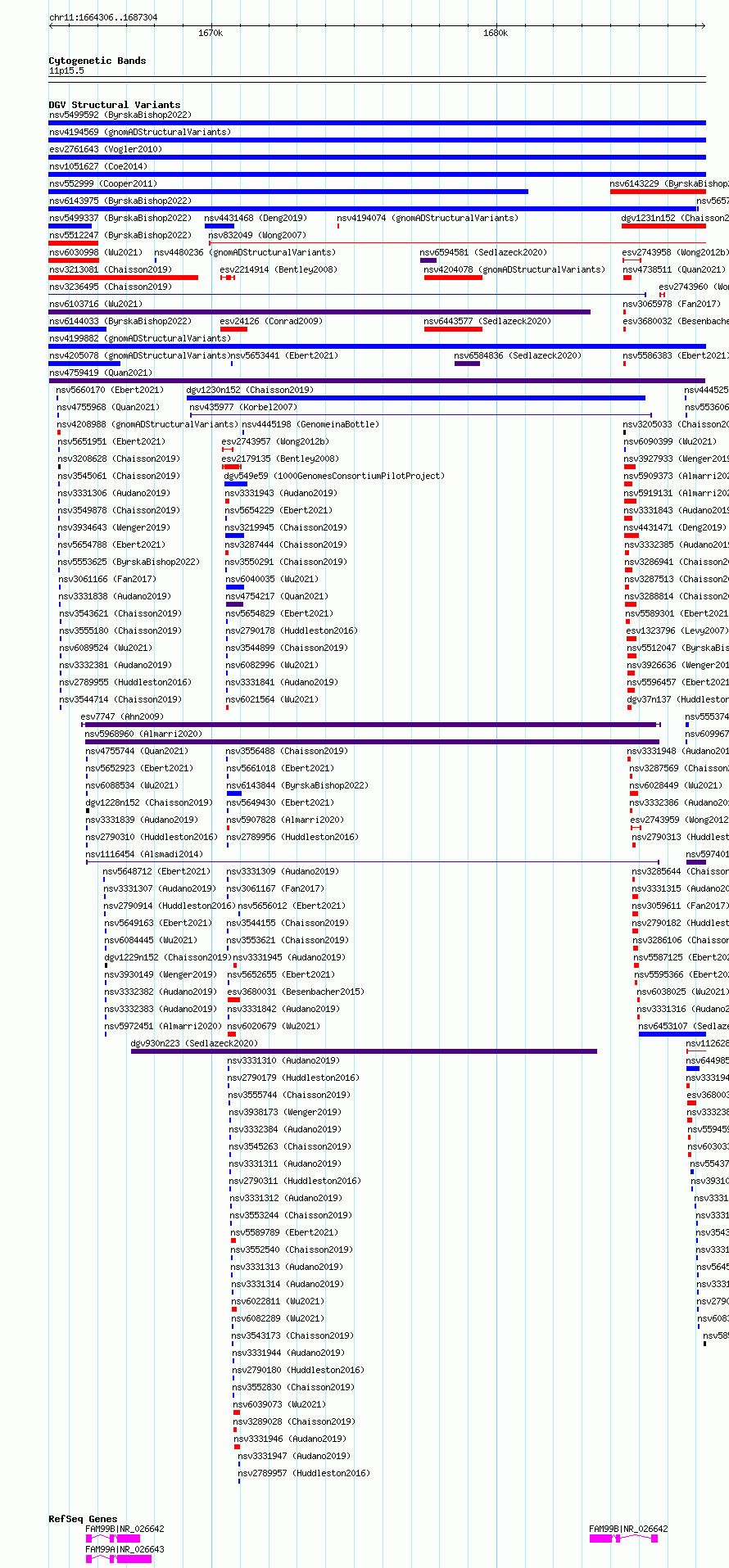Viewport: 729px width, 1568px height.
Task: Select nsv4445198 (GenomeinaBottle) label
Action: coord(310,424)
